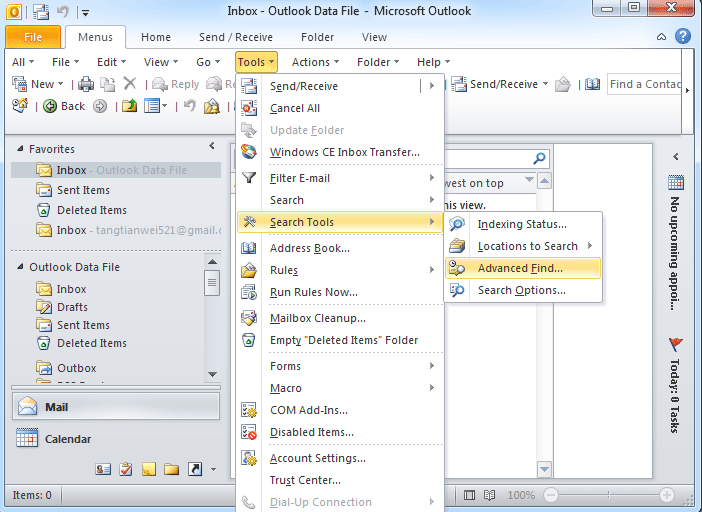The width and height of the screenshot is (702, 512).
Task: Click the Shortcuts icon in navigation bar
Action: coord(195,469)
